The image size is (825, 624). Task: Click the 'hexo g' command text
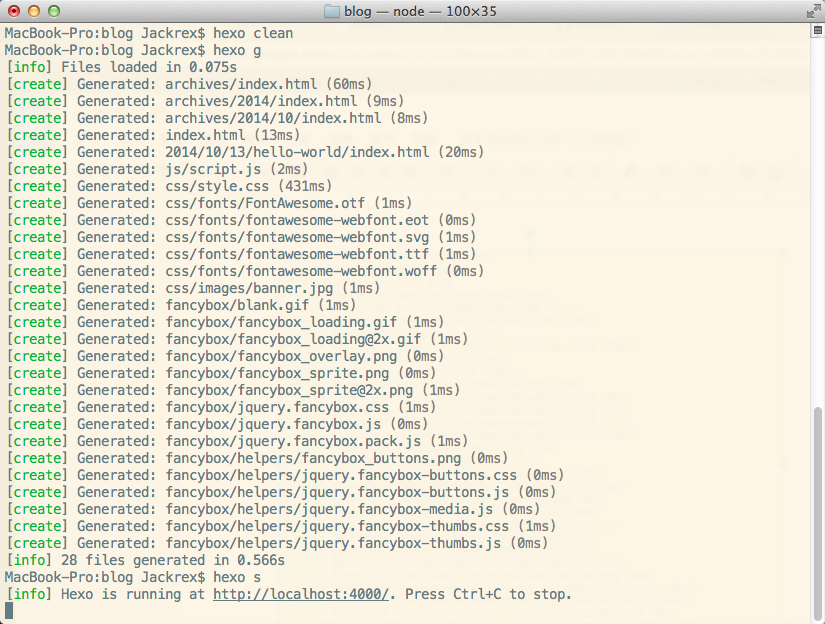coord(237,50)
